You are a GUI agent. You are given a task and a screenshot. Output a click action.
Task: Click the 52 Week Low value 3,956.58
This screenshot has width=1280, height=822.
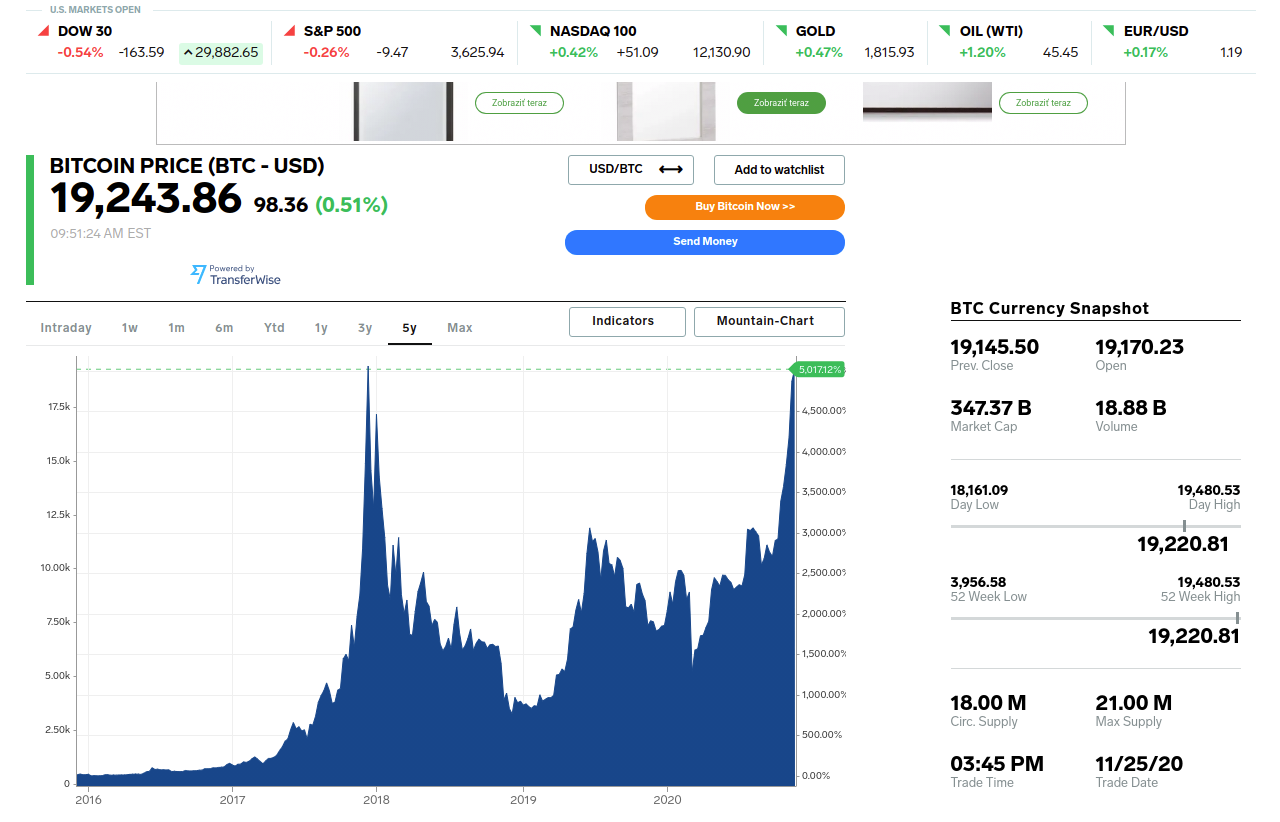tap(978, 582)
